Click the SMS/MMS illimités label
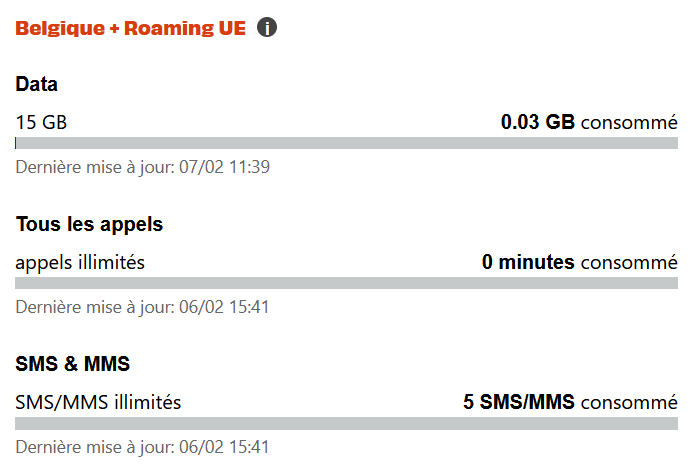 [98, 403]
